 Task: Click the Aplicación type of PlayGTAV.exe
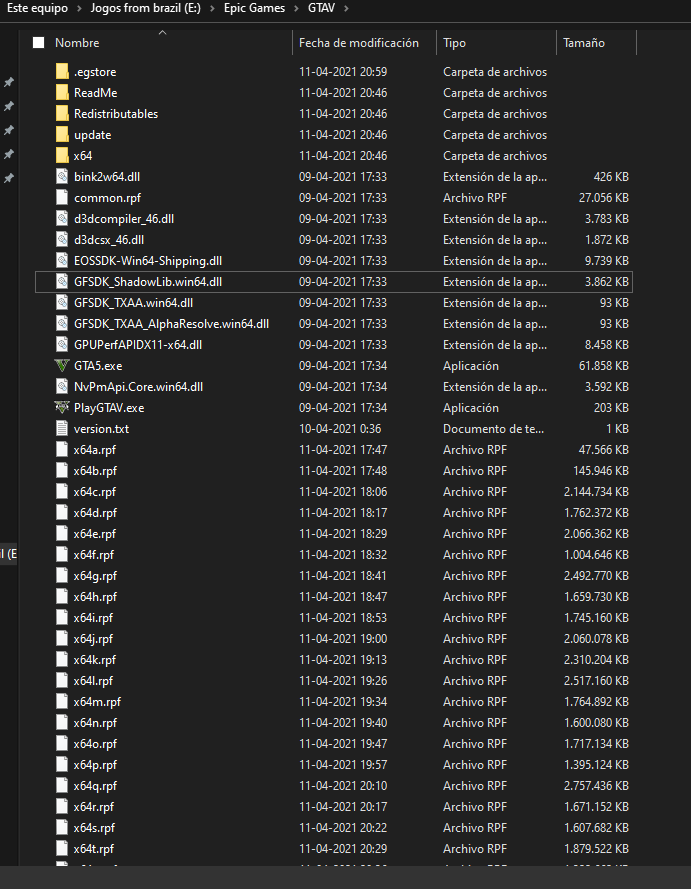[471, 408]
